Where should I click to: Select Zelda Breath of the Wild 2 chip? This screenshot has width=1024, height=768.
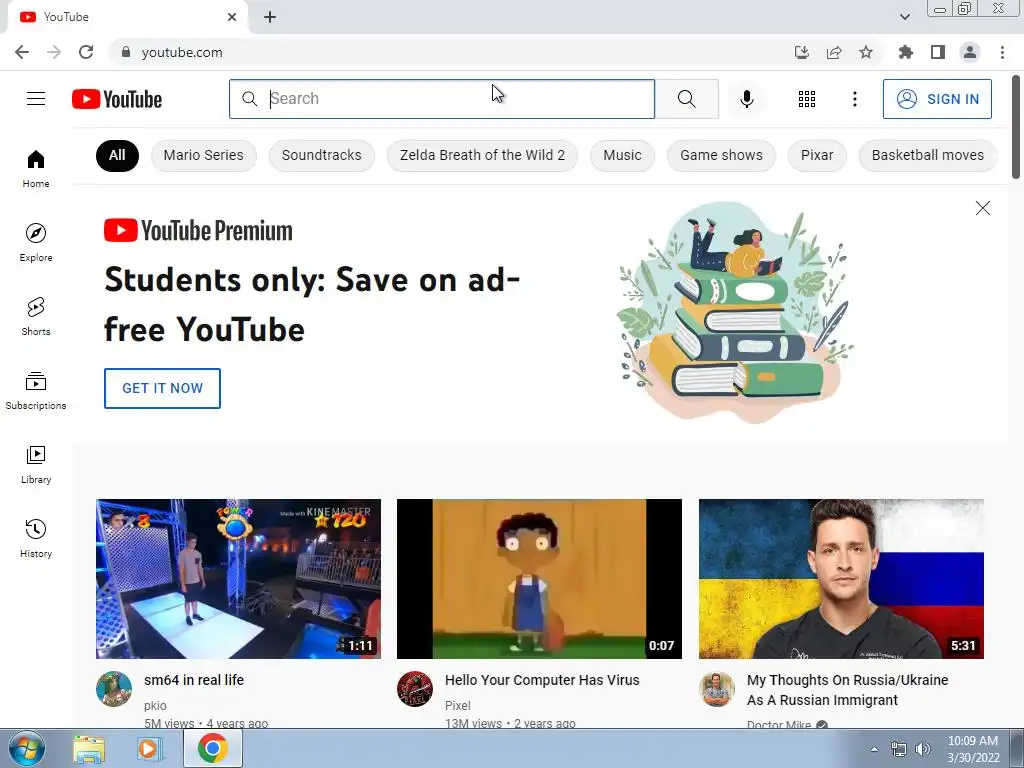click(482, 155)
